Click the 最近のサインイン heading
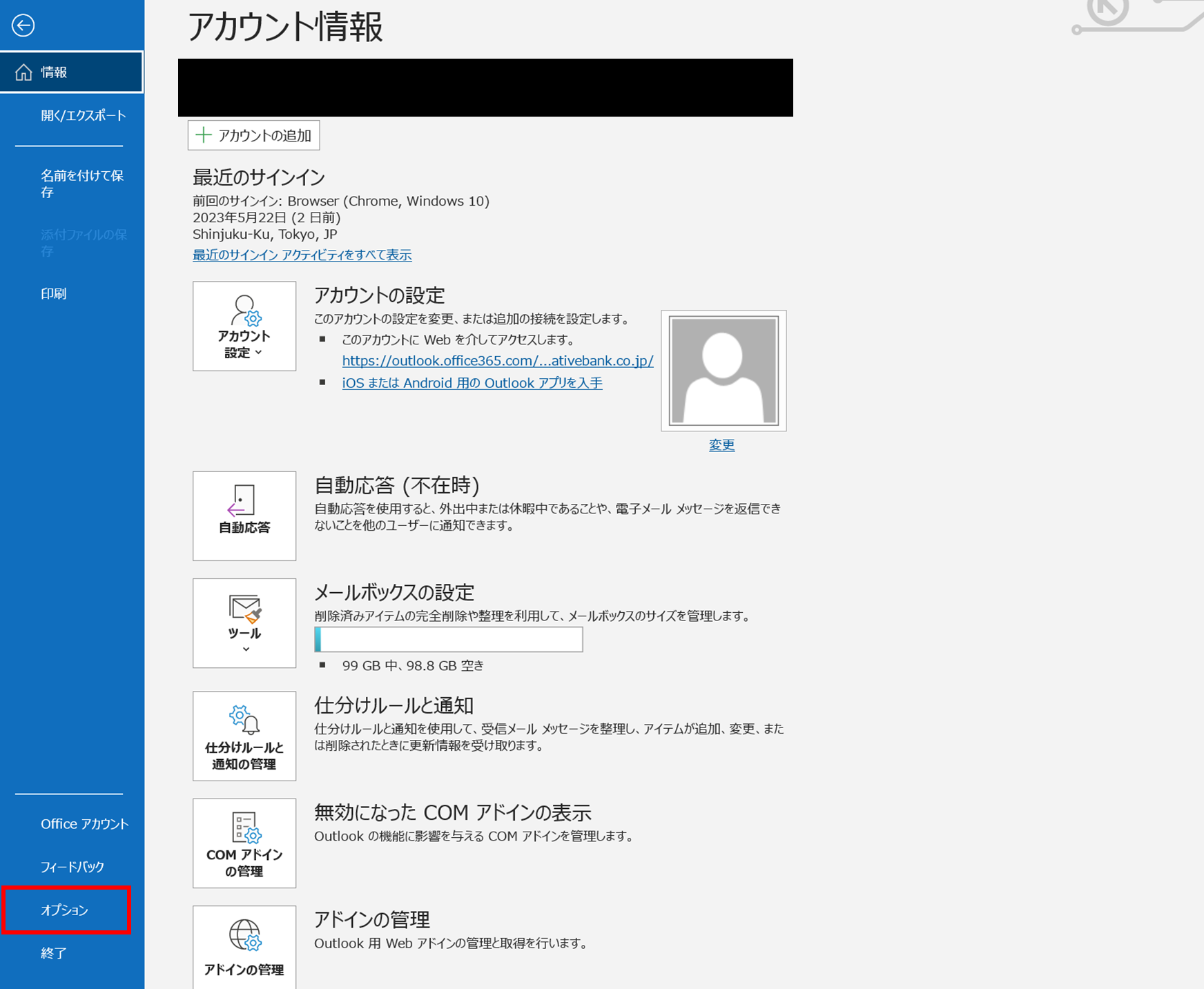Image resolution: width=1204 pixels, height=989 pixels. pos(259,177)
